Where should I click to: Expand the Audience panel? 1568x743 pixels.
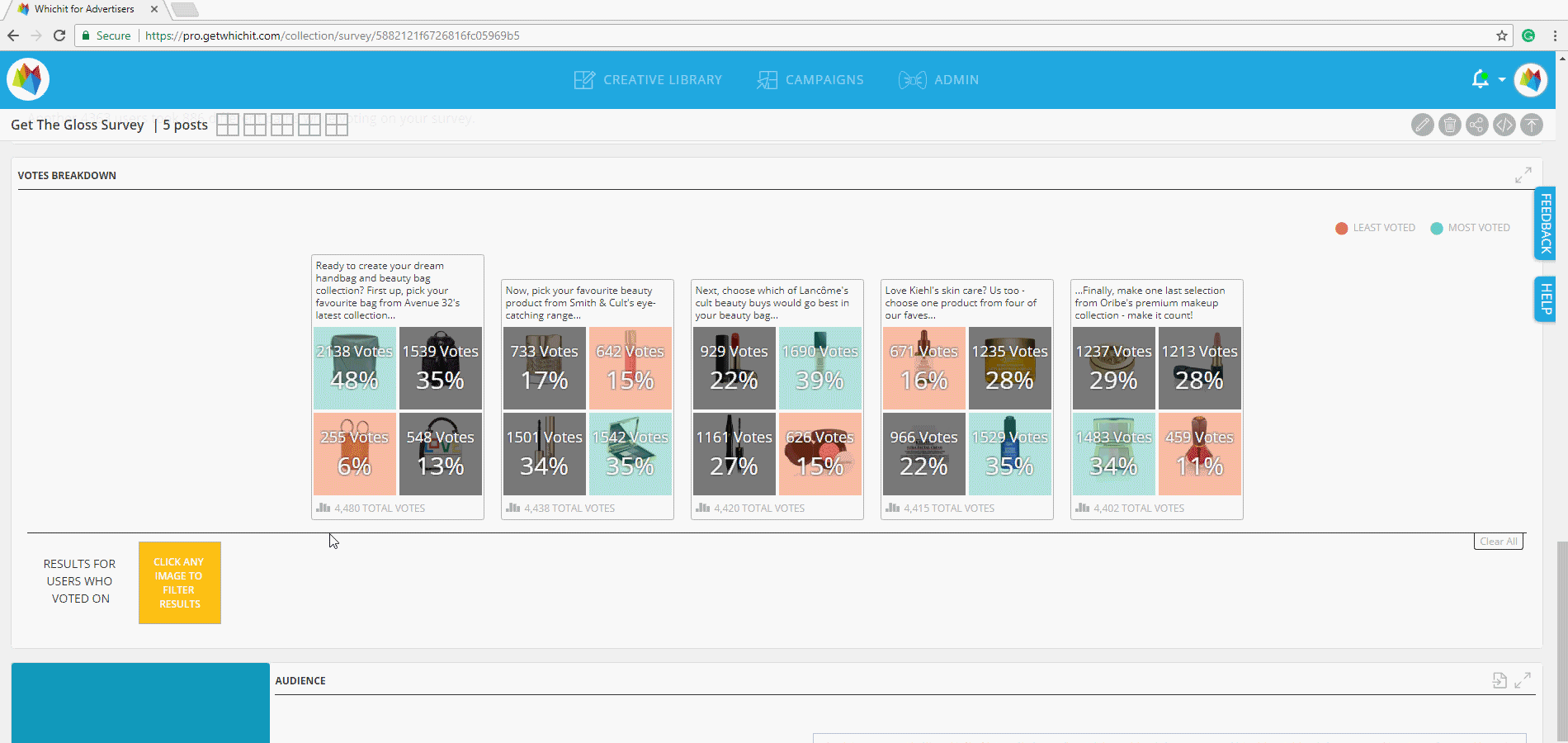point(1523,680)
